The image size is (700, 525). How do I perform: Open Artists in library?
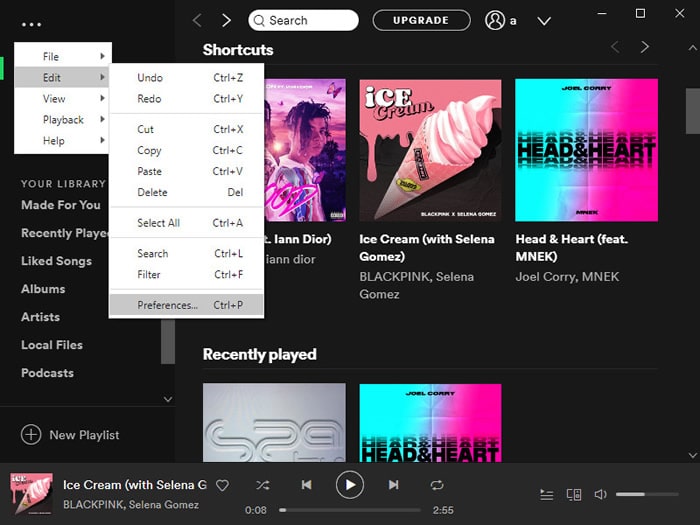click(40, 317)
